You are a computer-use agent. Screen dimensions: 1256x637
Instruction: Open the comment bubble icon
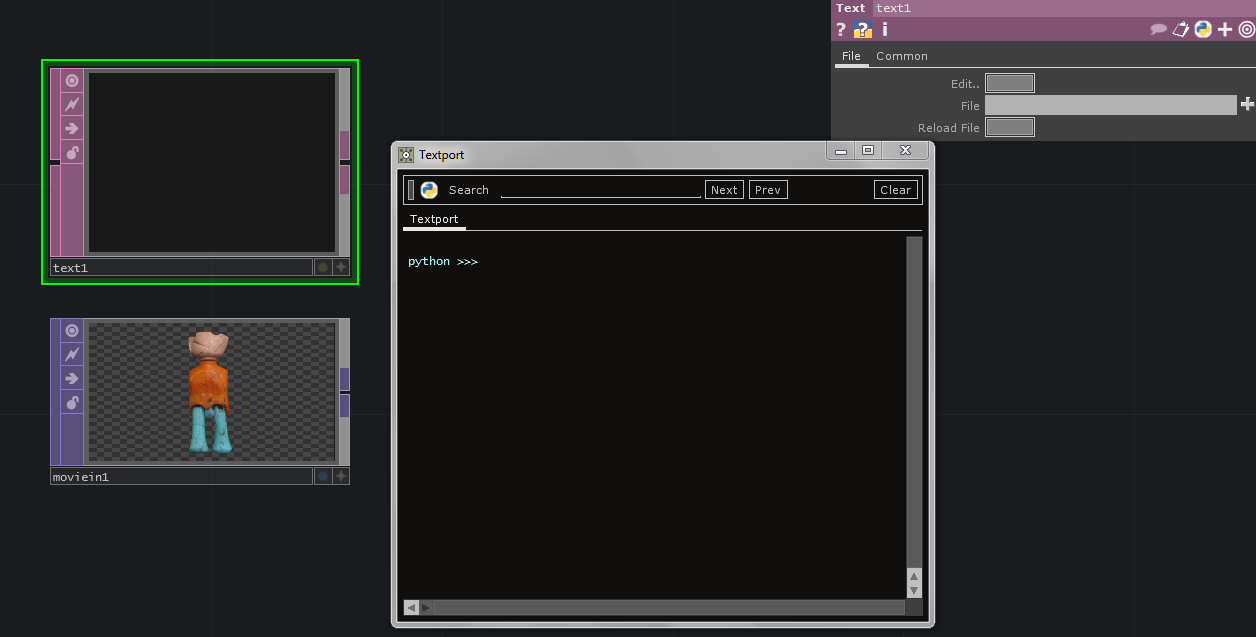pos(1159,30)
